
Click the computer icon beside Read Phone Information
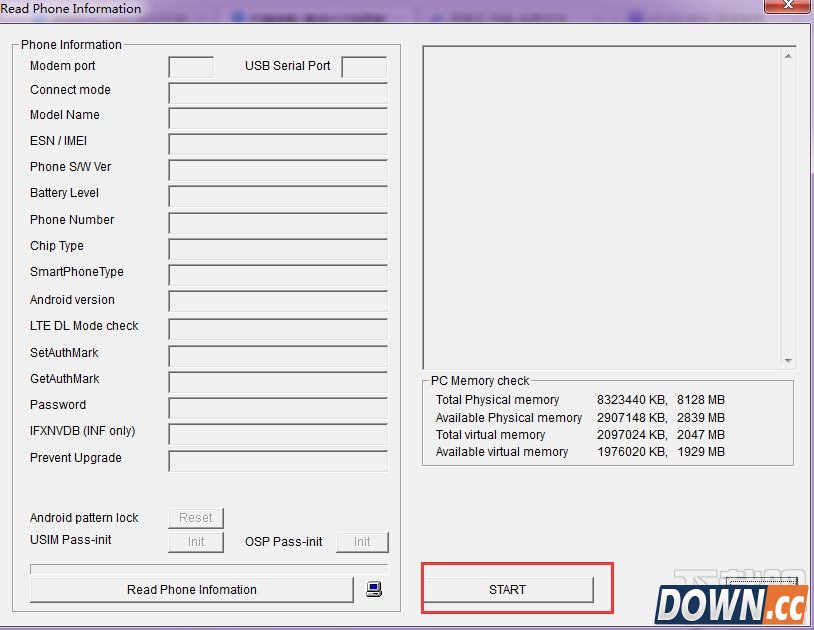(x=374, y=589)
